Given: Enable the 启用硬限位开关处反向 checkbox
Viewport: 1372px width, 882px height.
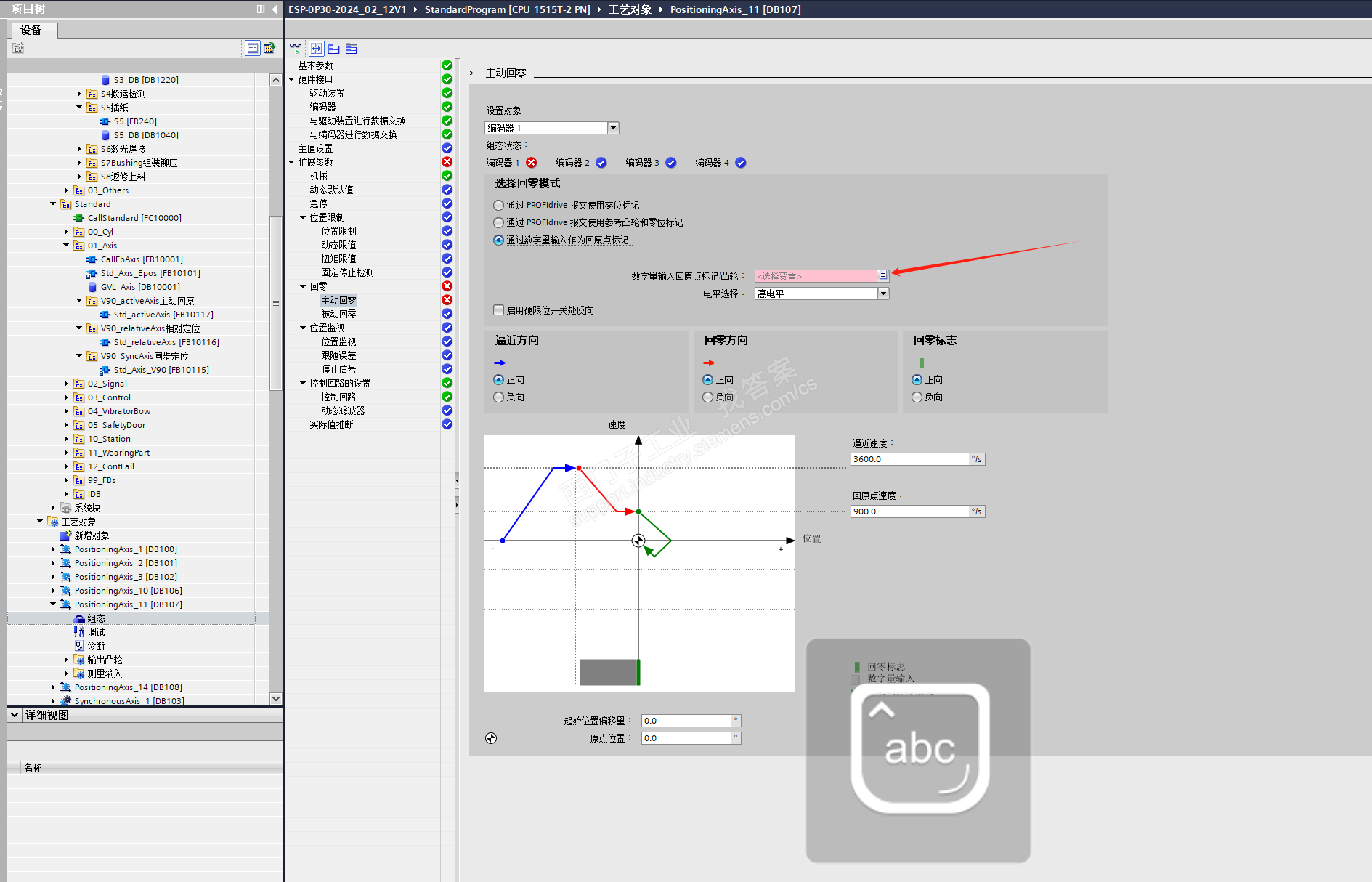Looking at the screenshot, I should [498, 310].
